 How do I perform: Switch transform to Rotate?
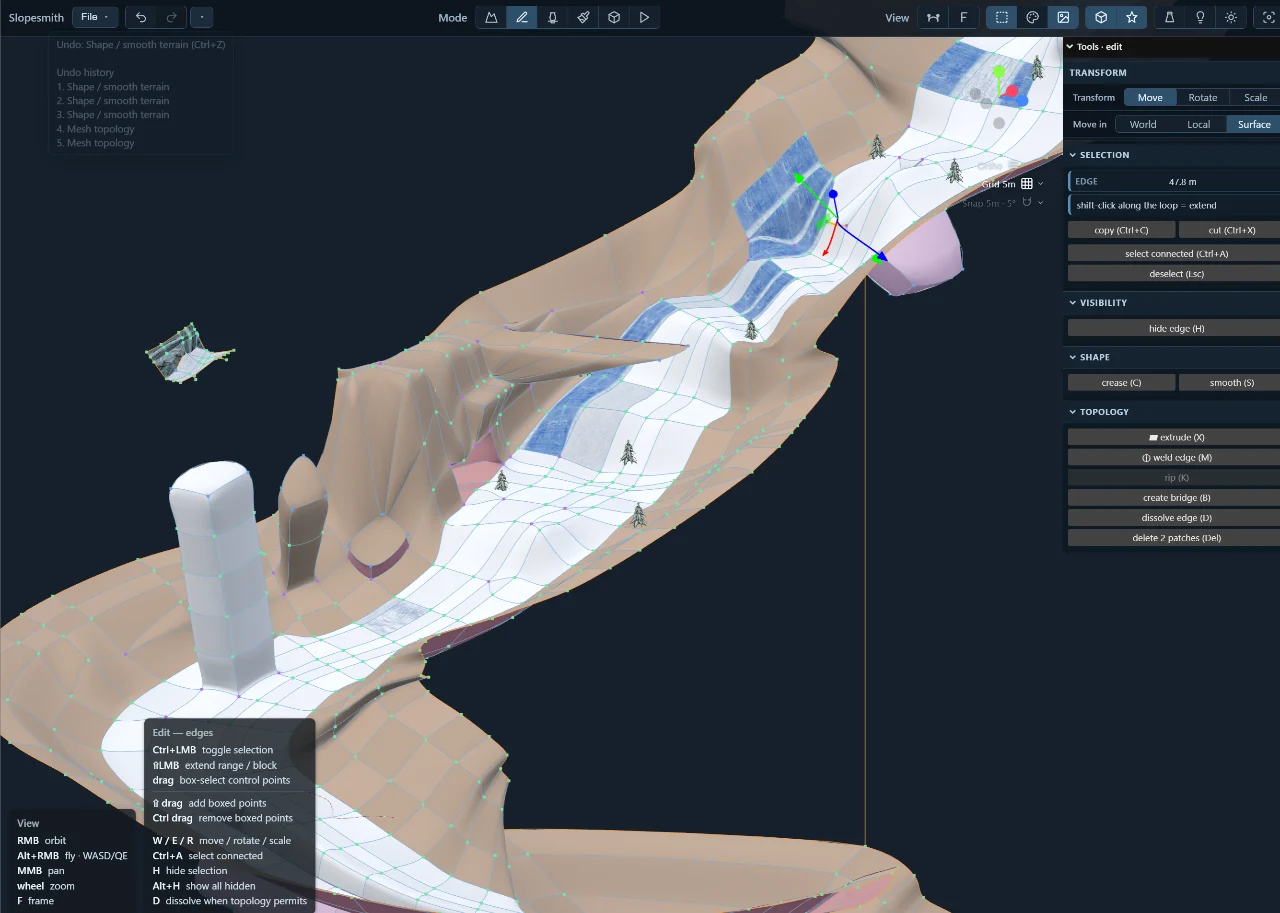1203,97
